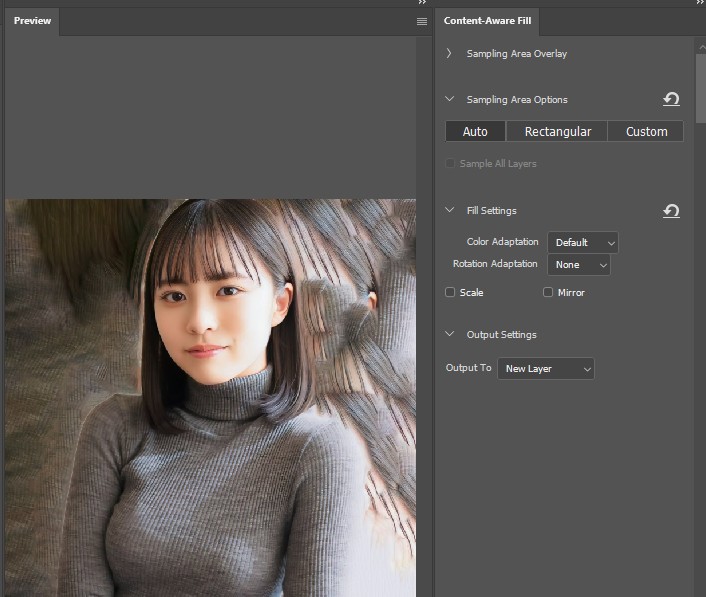Enable the Mirror checkbox
Image resolution: width=706 pixels, height=597 pixels.
pos(548,292)
